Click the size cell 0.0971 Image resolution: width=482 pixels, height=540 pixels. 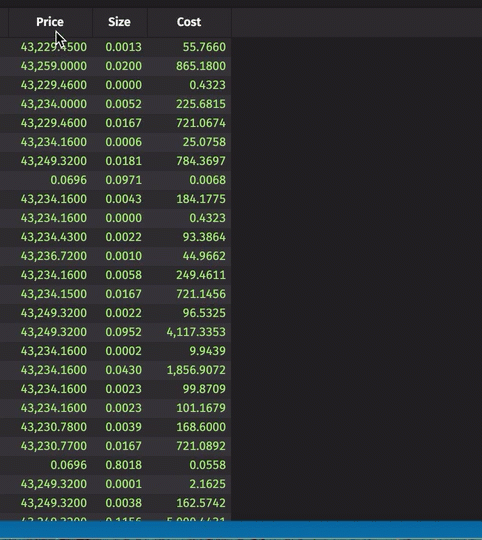[123, 180]
